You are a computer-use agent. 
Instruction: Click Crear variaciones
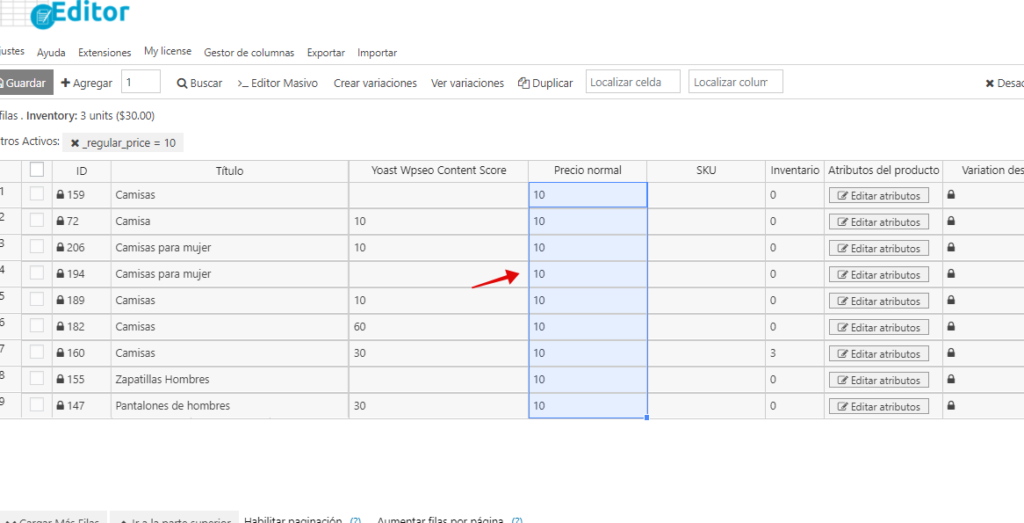click(375, 83)
